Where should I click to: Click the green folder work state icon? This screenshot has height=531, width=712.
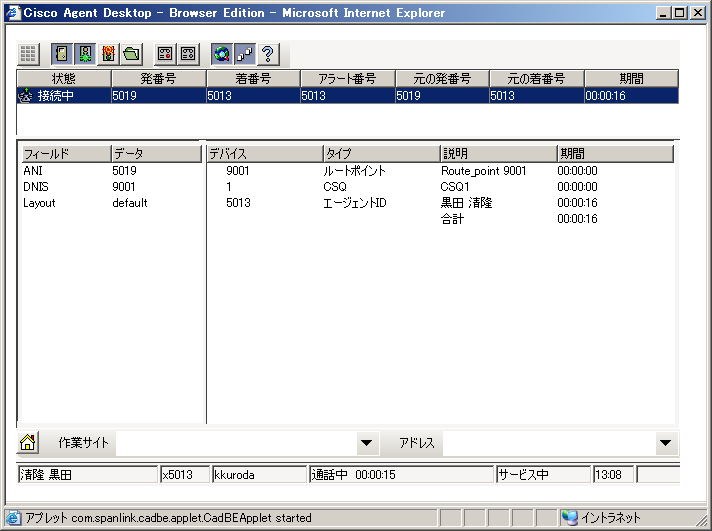[131, 54]
